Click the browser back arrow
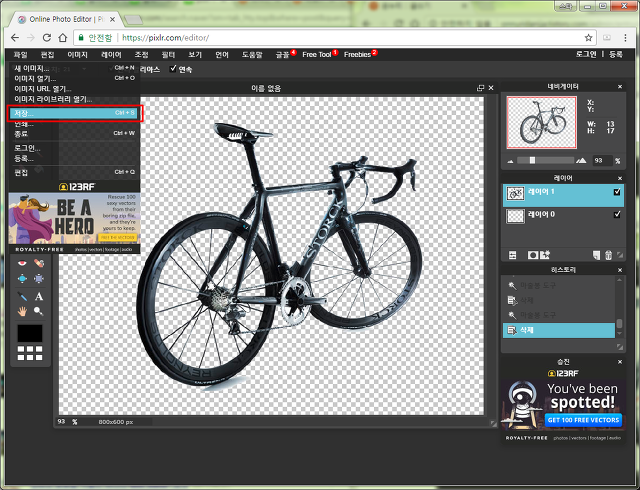 pos(15,38)
